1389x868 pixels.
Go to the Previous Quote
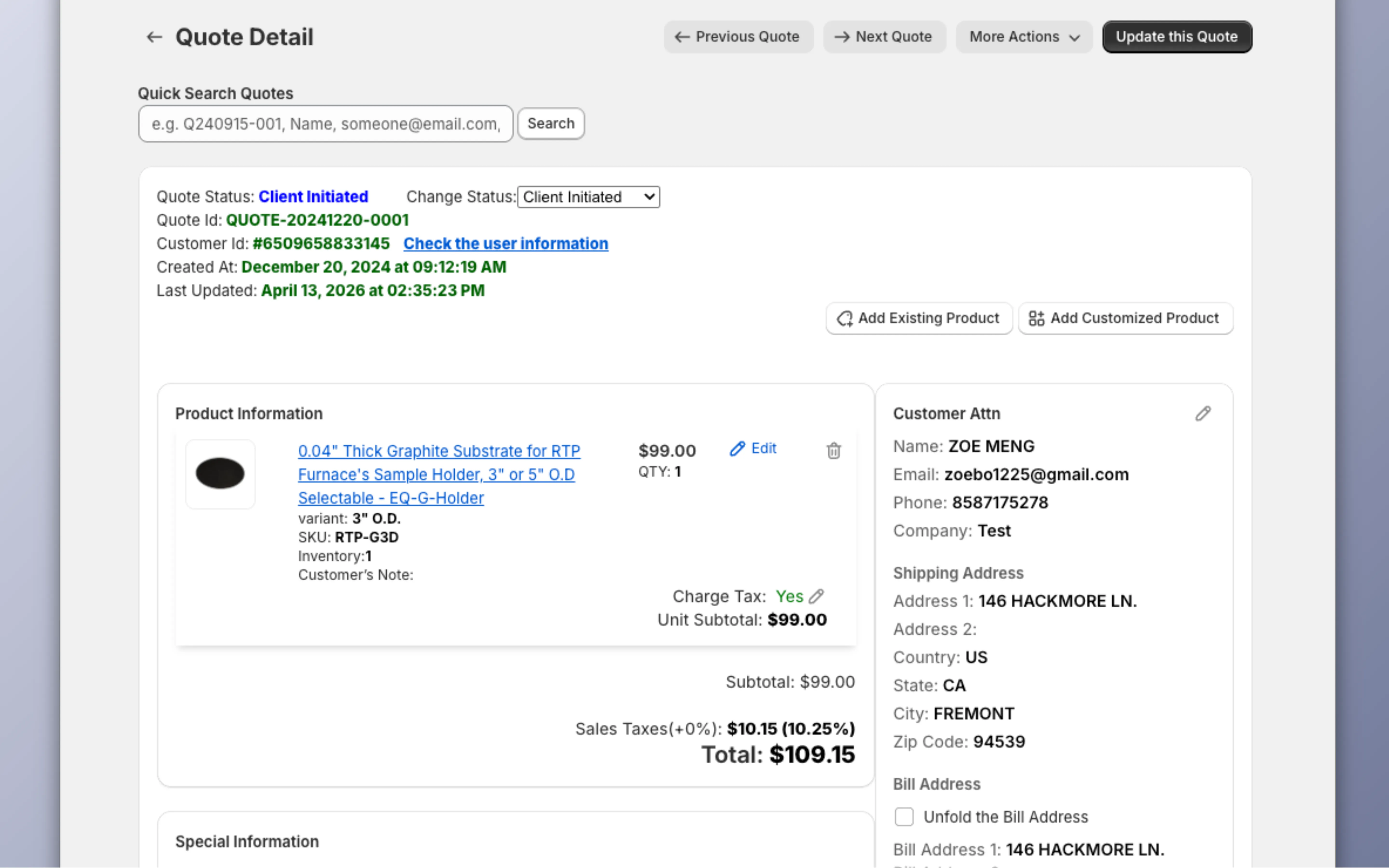pyautogui.click(x=738, y=37)
